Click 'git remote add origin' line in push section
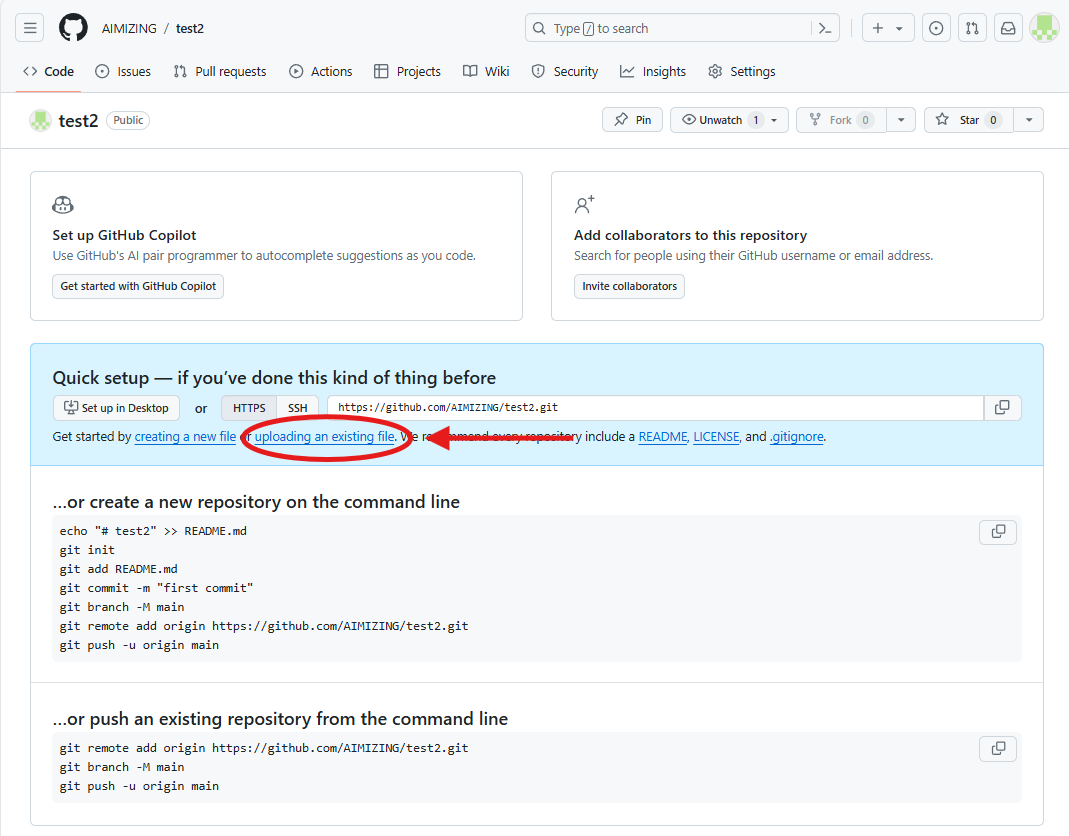The height and width of the screenshot is (836, 1069). click(x=264, y=748)
